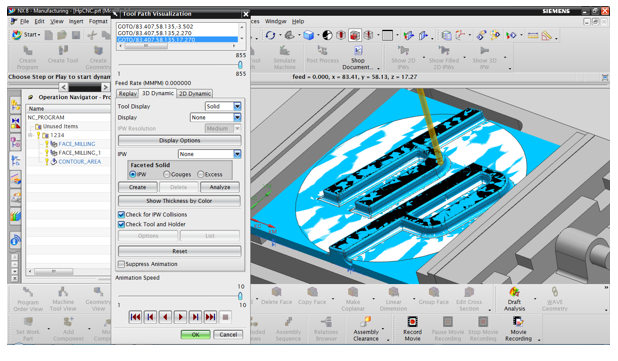Image resolution: width=618 pixels, height=361 pixels.
Task: Toggle Check Tool and Holder checkbox
Action: 121,224
